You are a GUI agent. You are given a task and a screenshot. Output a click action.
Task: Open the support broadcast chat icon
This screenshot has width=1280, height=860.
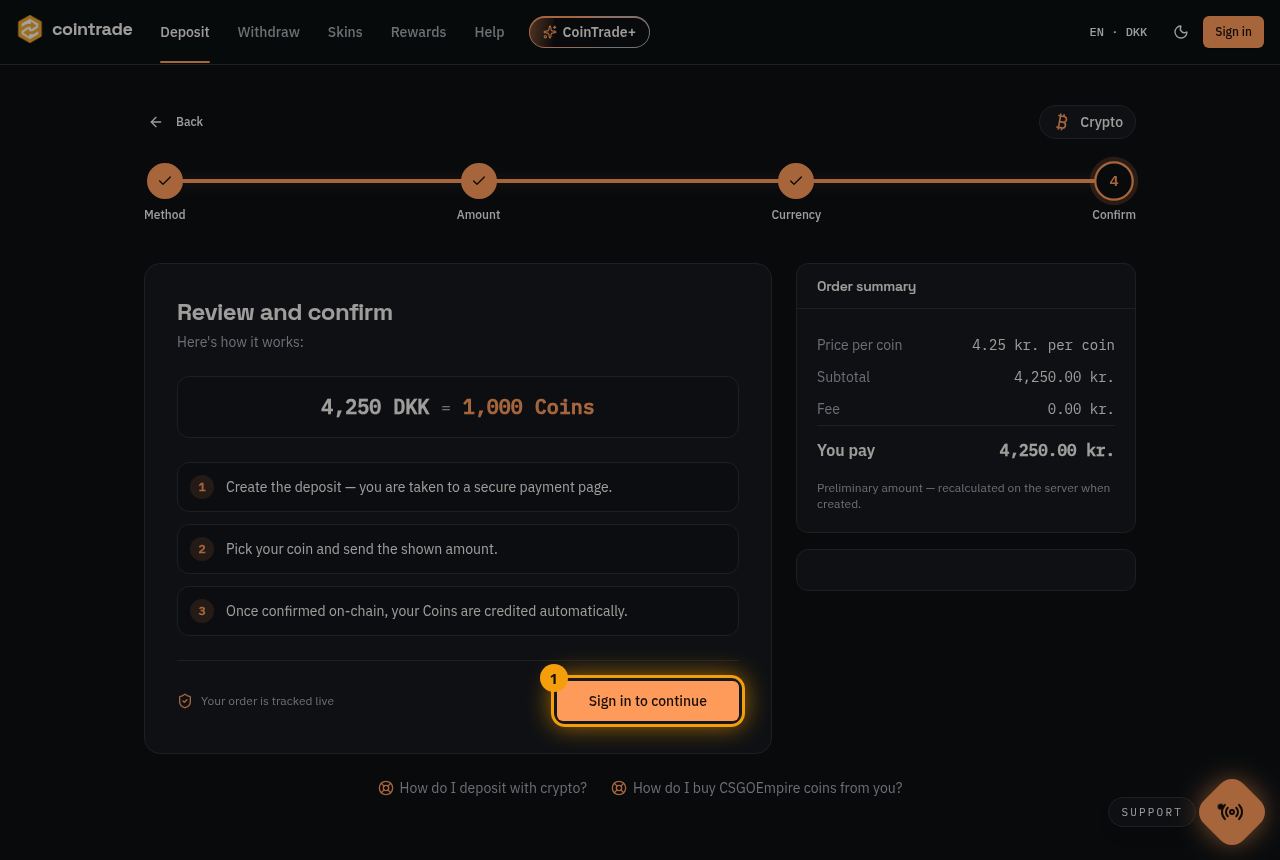pyautogui.click(x=1231, y=812)
